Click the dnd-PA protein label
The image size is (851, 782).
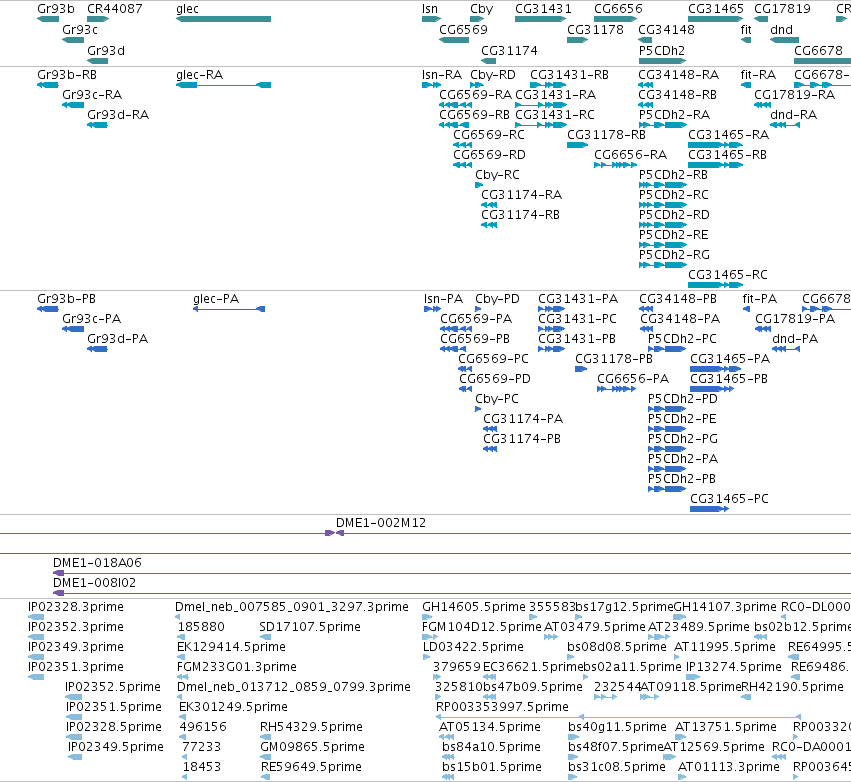(795, 339)
